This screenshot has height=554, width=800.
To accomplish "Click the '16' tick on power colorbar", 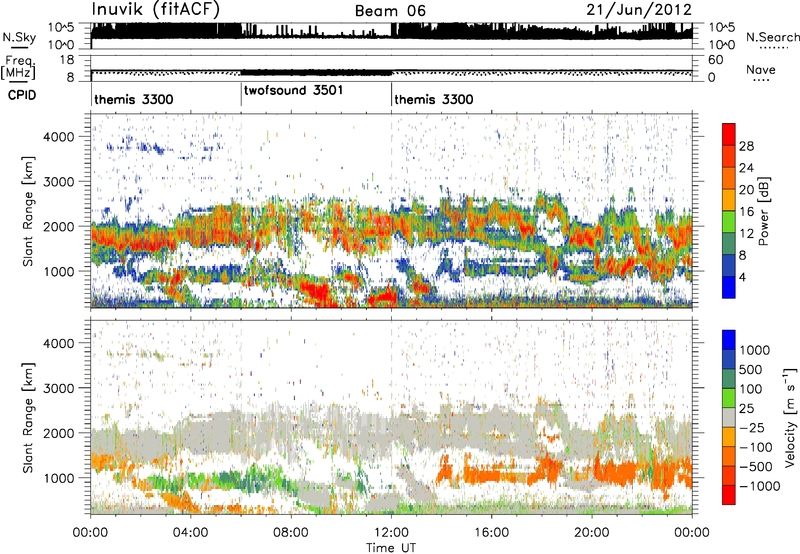I will [x=746, y=212].
